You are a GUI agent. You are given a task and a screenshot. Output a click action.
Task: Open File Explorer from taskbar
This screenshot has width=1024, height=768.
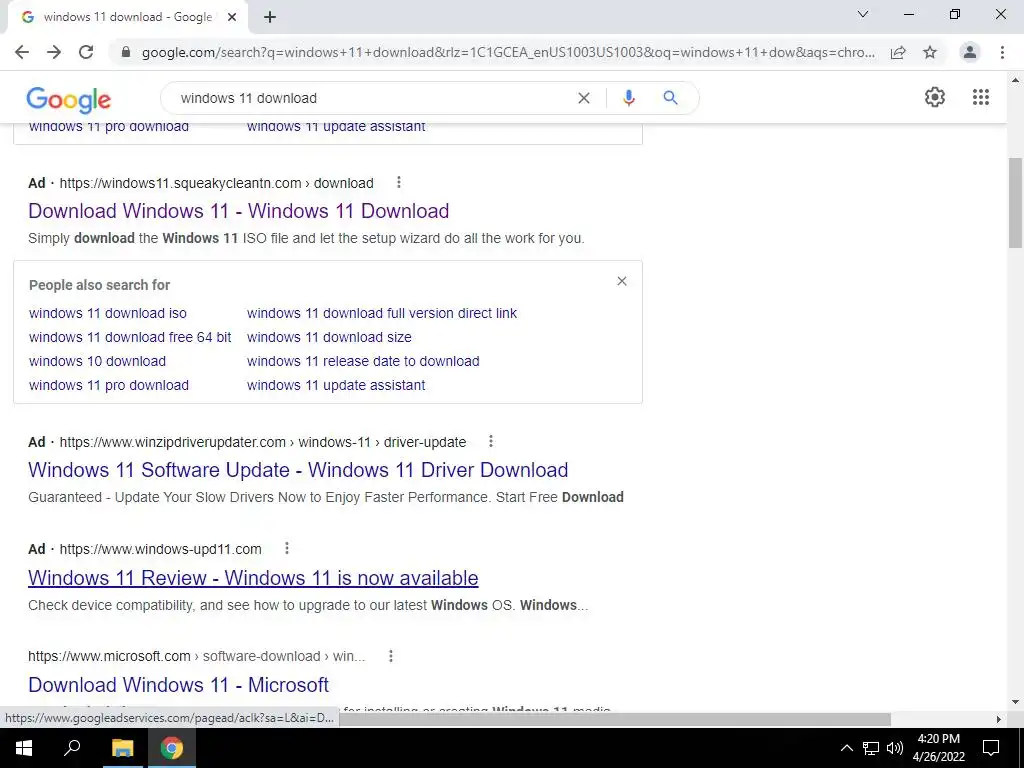pyautogui.click(x=122, y=748)
